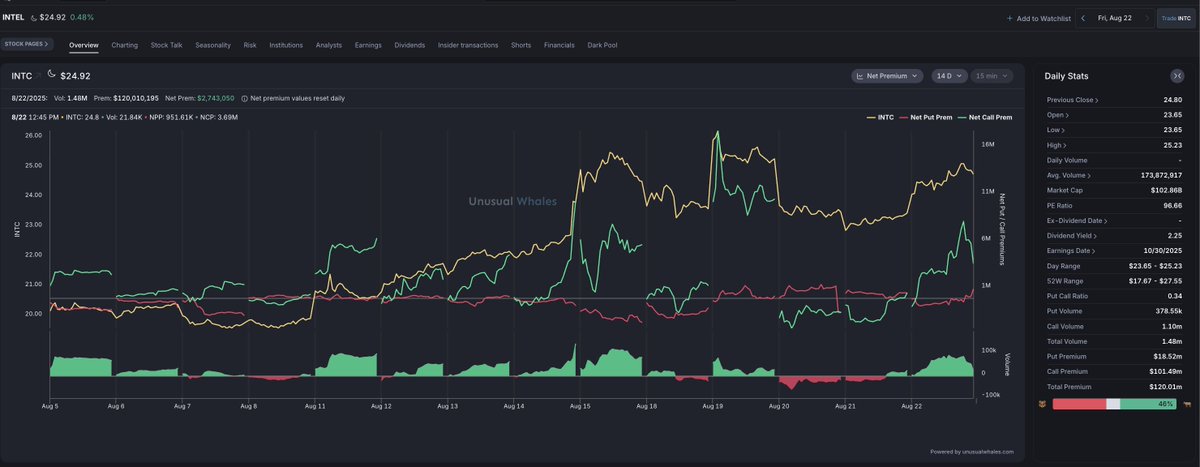
Task: Click the Put Volume value 378.55k
Action: (1168, 311)
